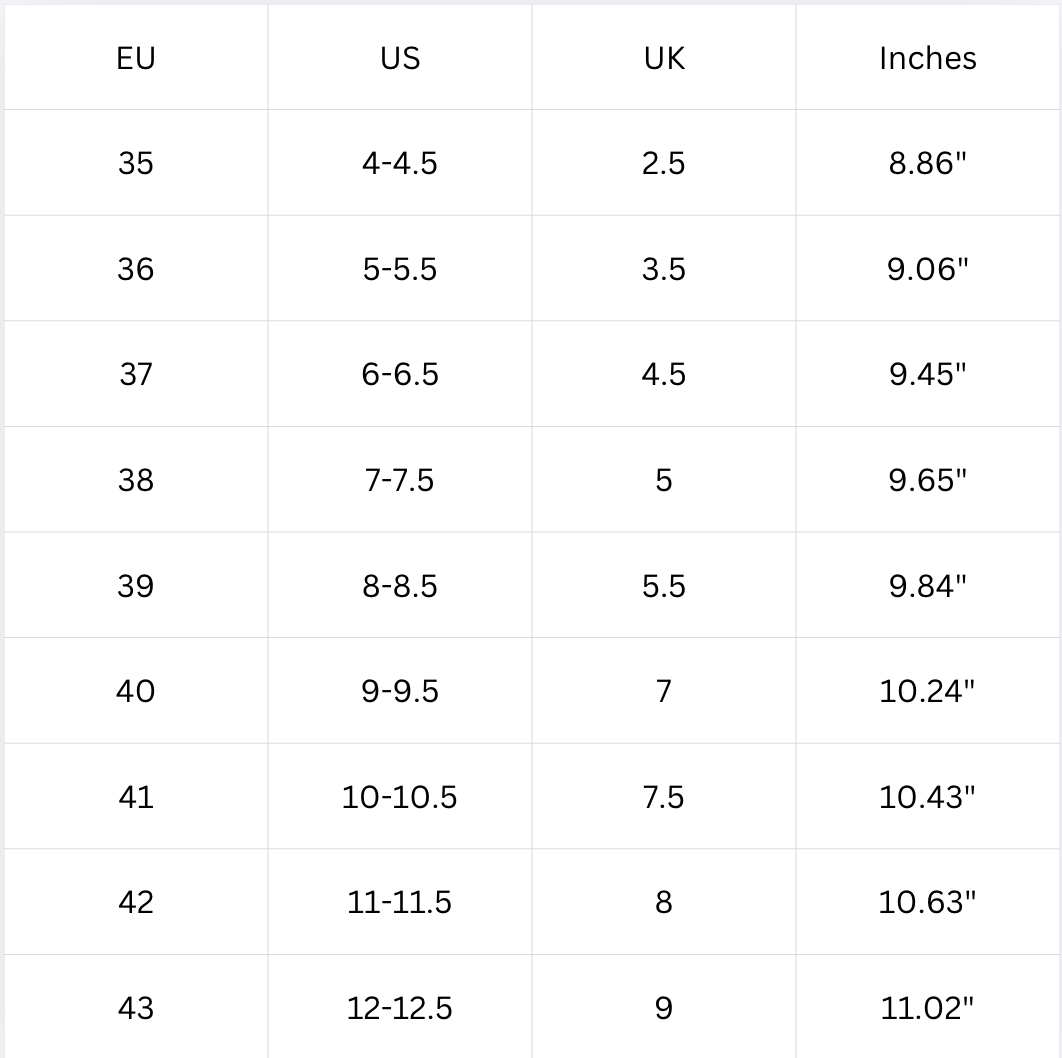Click the US column header
The image size is (1062, 1058).
(400, 58)
